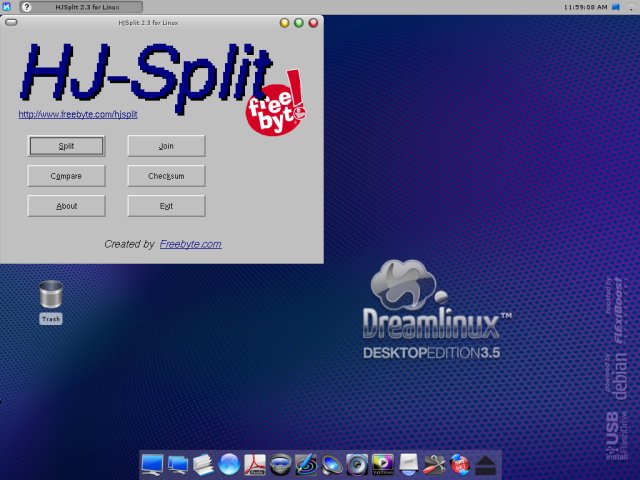Click the blue tray icon next to the clock
Image resolution: width=640 pixels, height=480 pixels.
click(x=616, y=7)
